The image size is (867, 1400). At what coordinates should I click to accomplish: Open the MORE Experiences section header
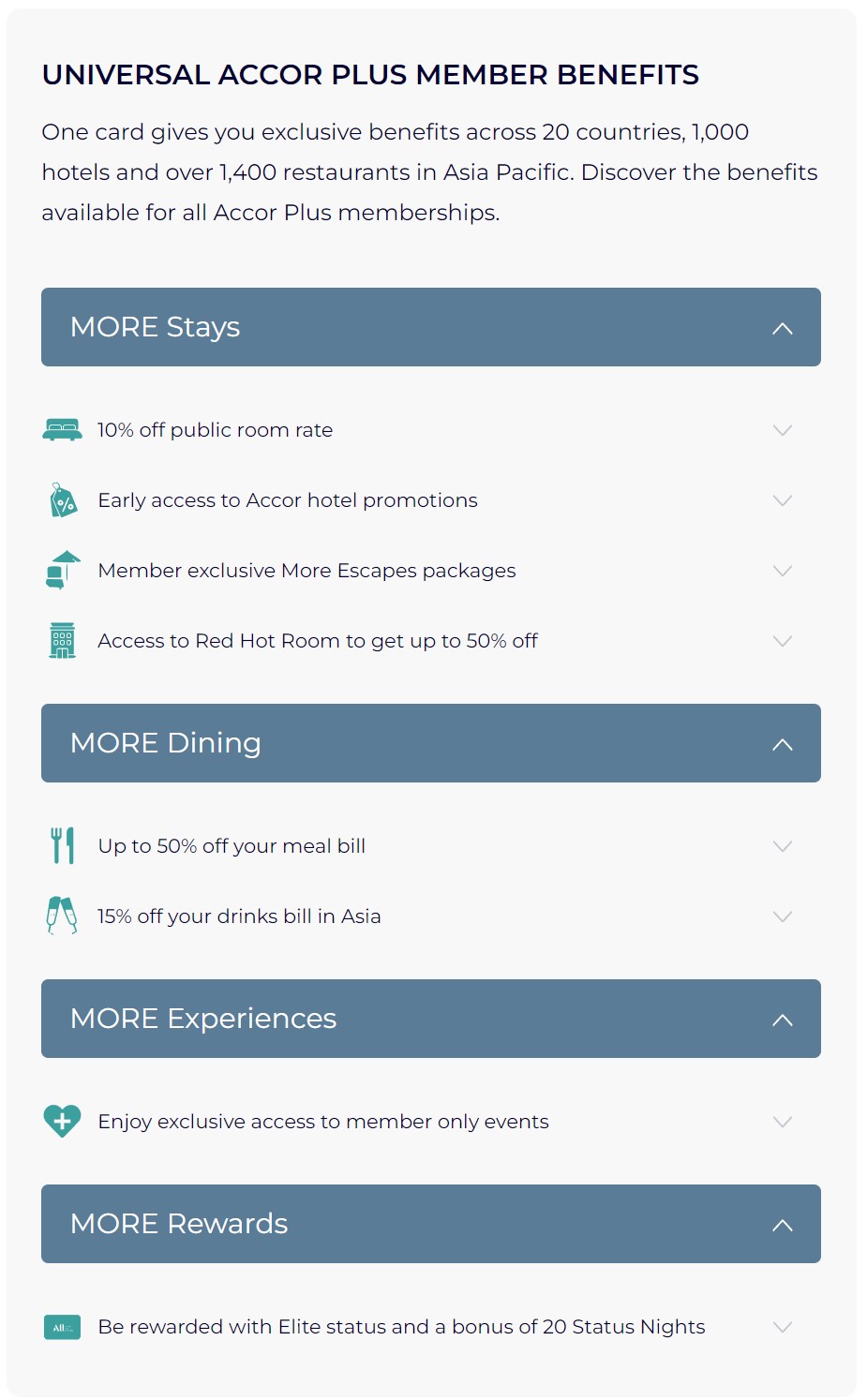(430, 1019)
